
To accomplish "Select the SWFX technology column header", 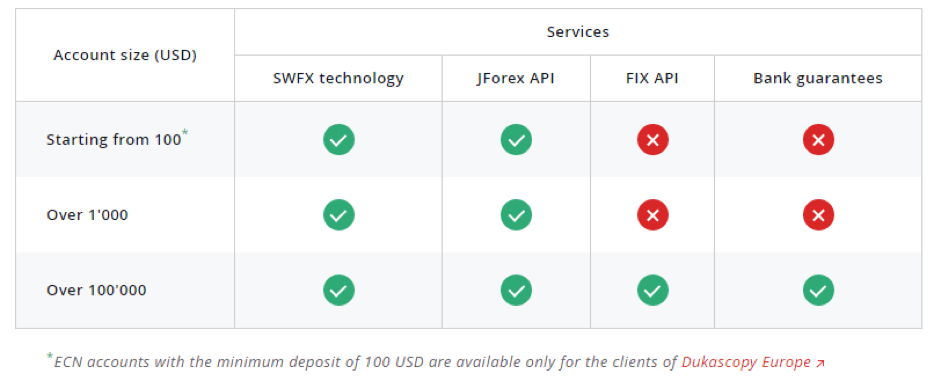I will pyautogui.click(x=338, y=78).
